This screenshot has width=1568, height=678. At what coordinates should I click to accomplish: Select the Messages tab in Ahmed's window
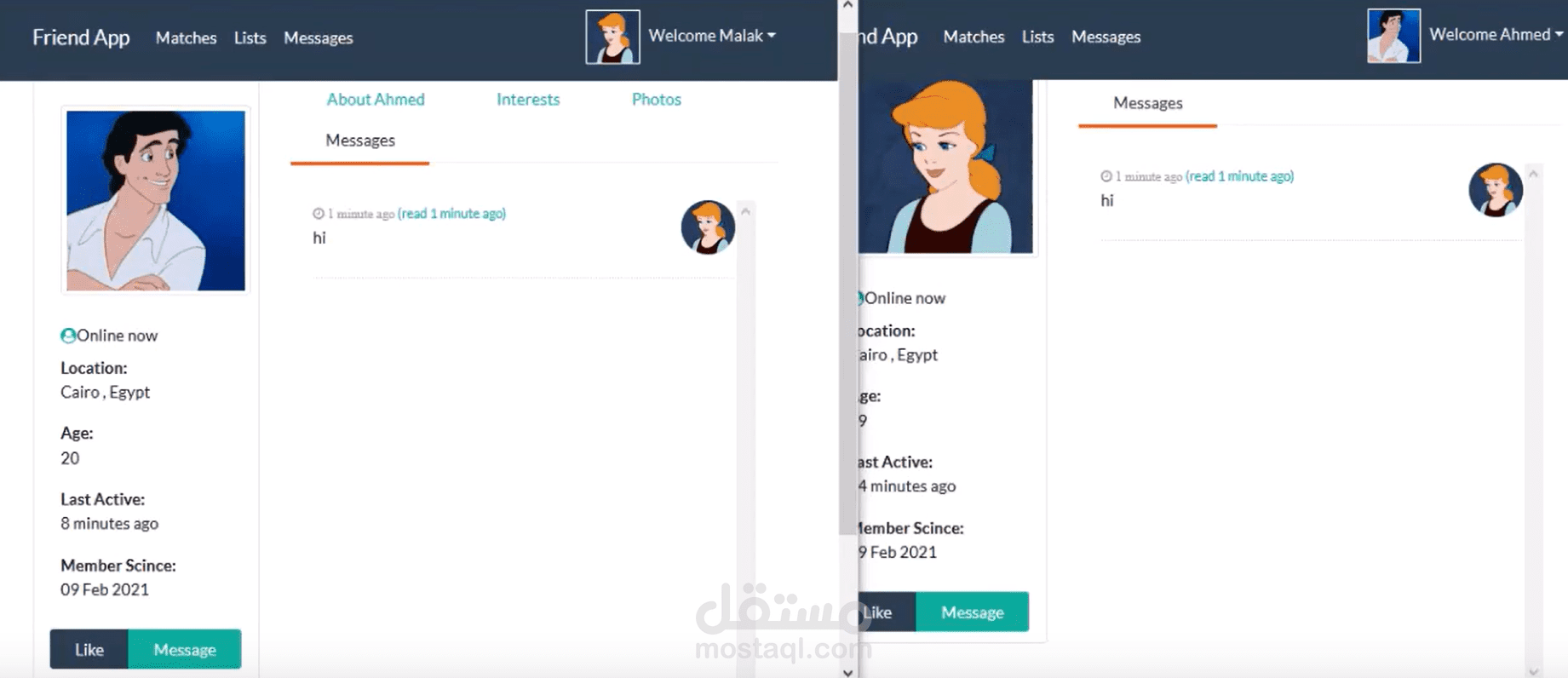coord(1148,103)
